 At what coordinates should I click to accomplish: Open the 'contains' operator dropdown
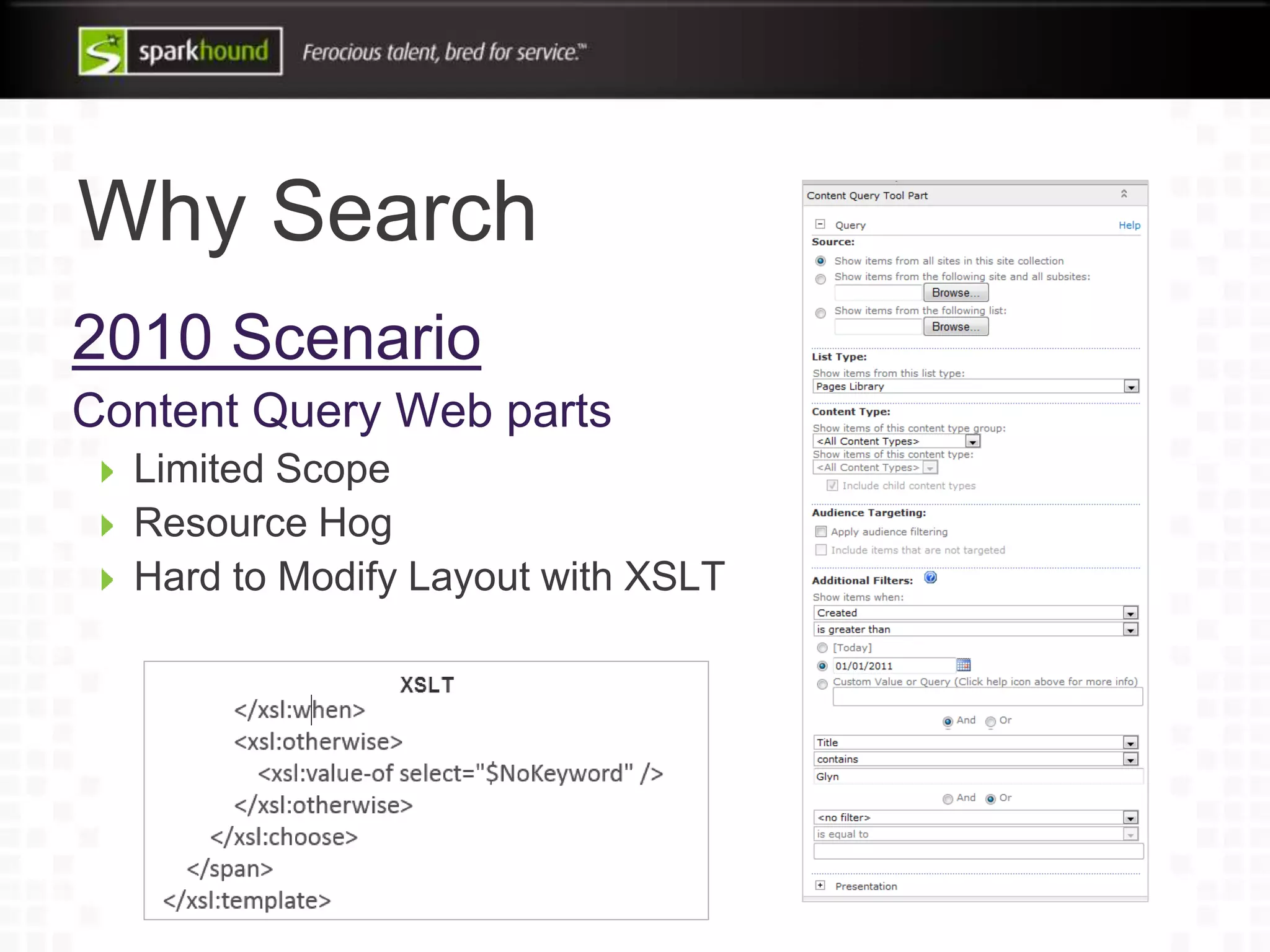976,759
